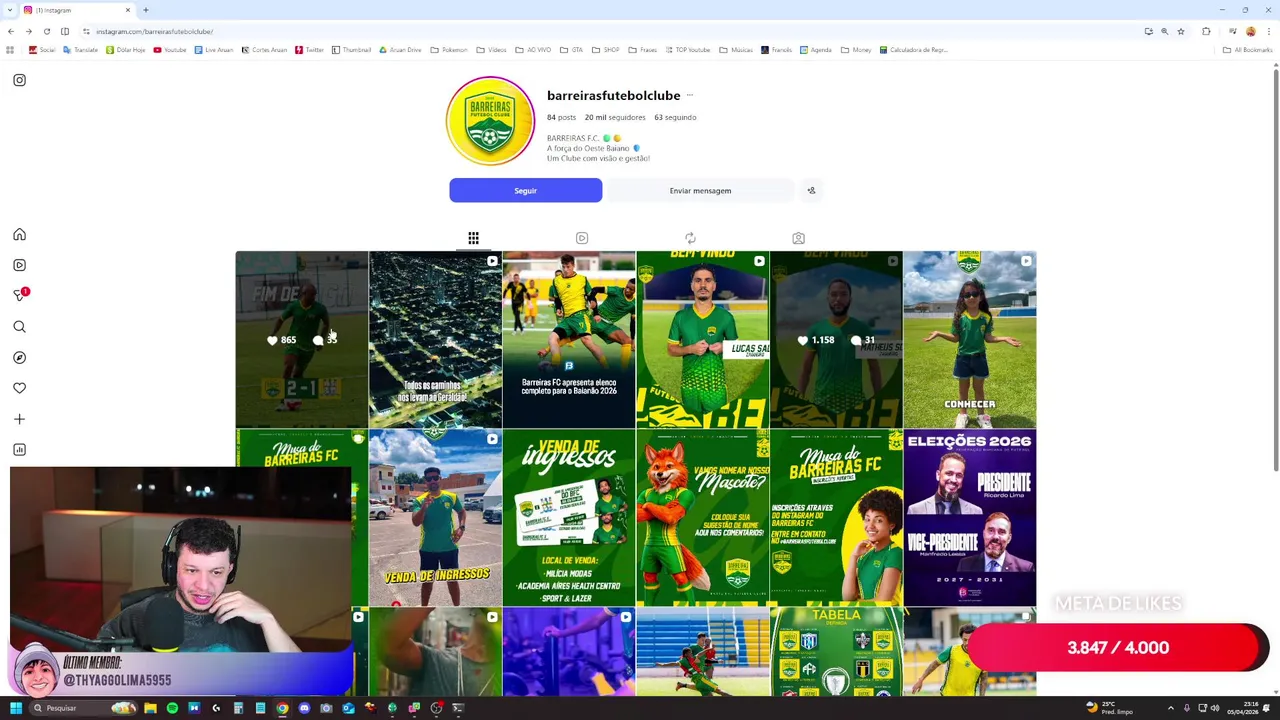Expand the AO VIVO bookmarks folder
This screenshot has width=1280, height=720.
(534, 49)
